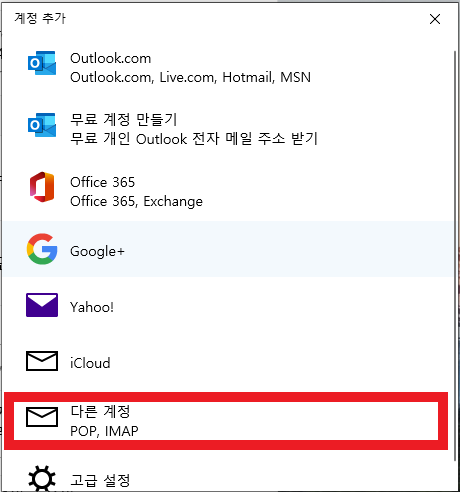
Task: Click the Office 365 logo icon
Action: pos(42,187)
